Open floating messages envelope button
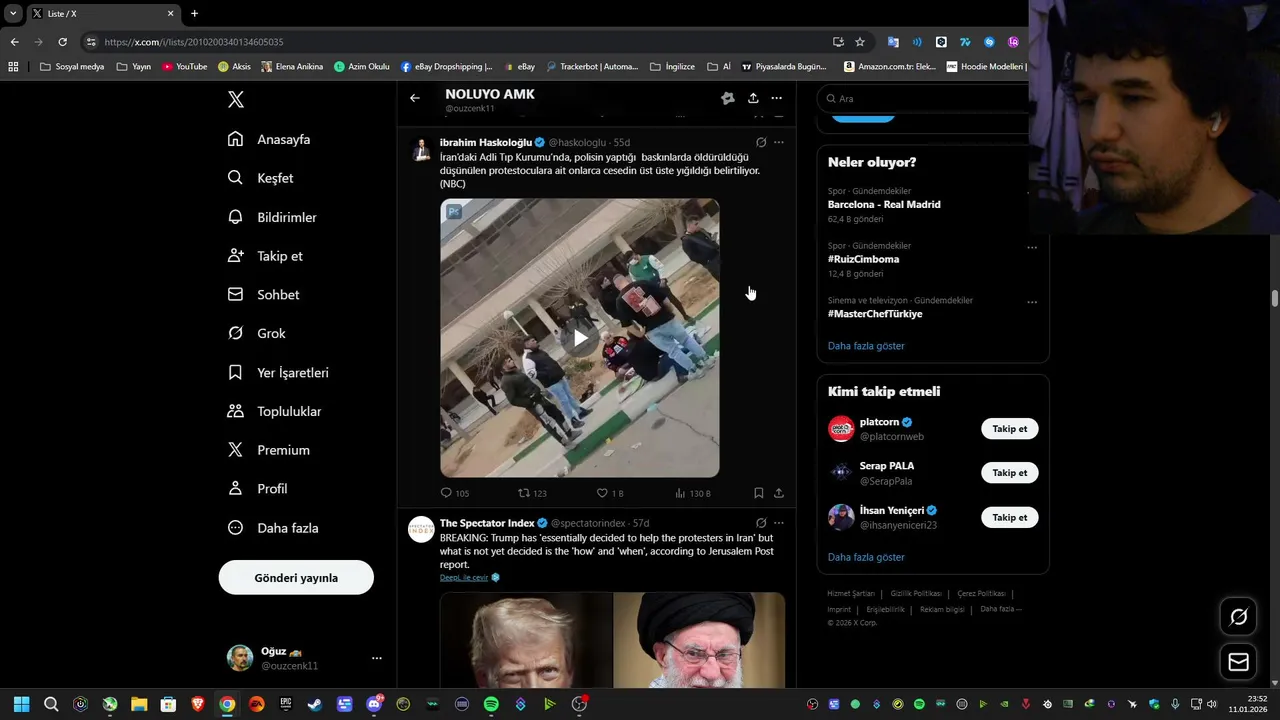The image size is (1280, 720). [x=1238, y=662]
